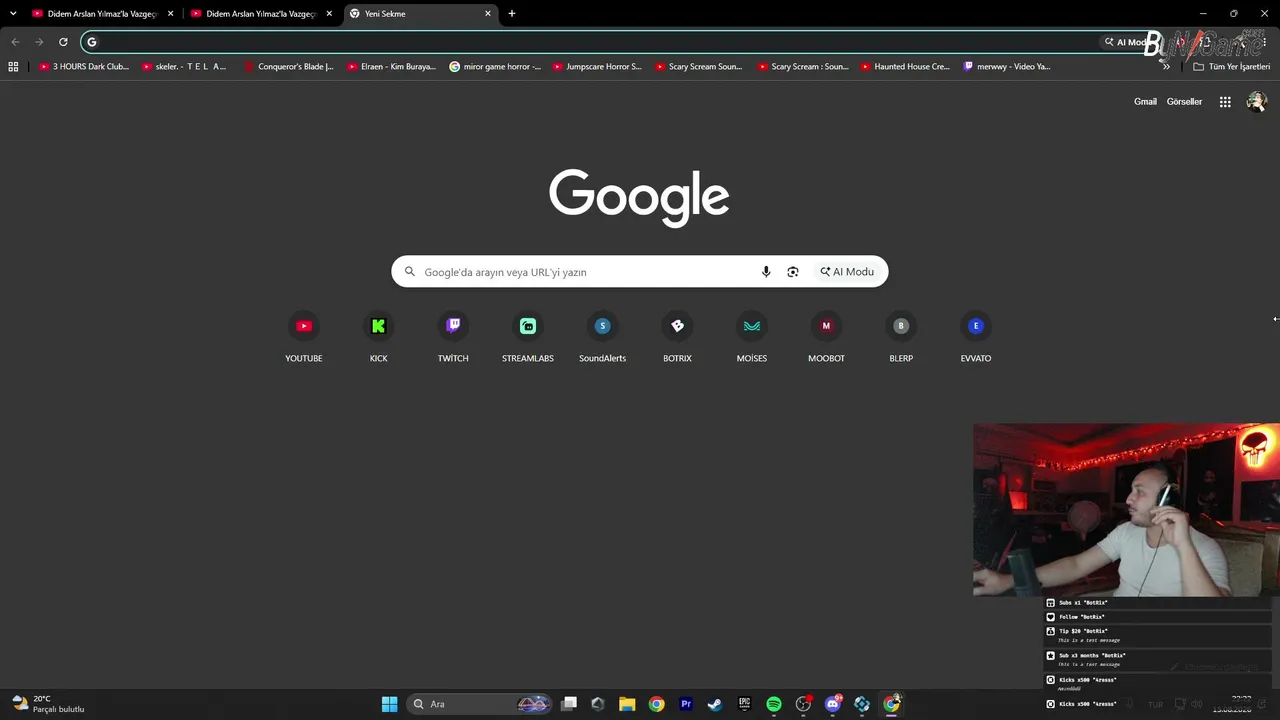The height and width of the screenshot is (720, 1280).
Task: Open the EVVATO shortcut tile
Action: (x=976, y=338)
